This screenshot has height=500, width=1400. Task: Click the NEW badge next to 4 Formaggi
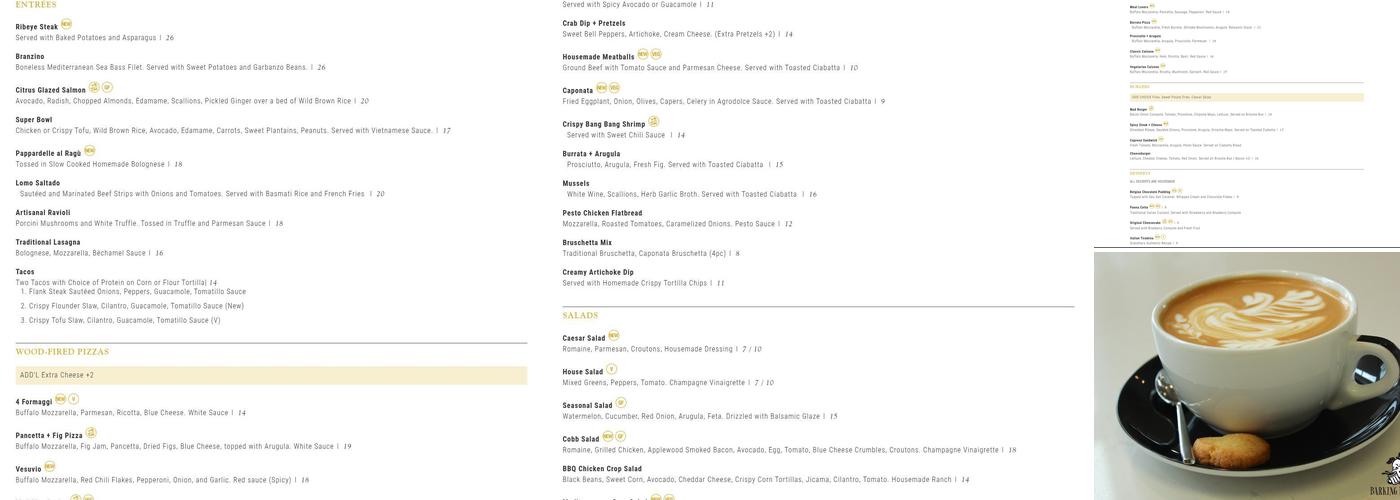click(x=60, y=399)
